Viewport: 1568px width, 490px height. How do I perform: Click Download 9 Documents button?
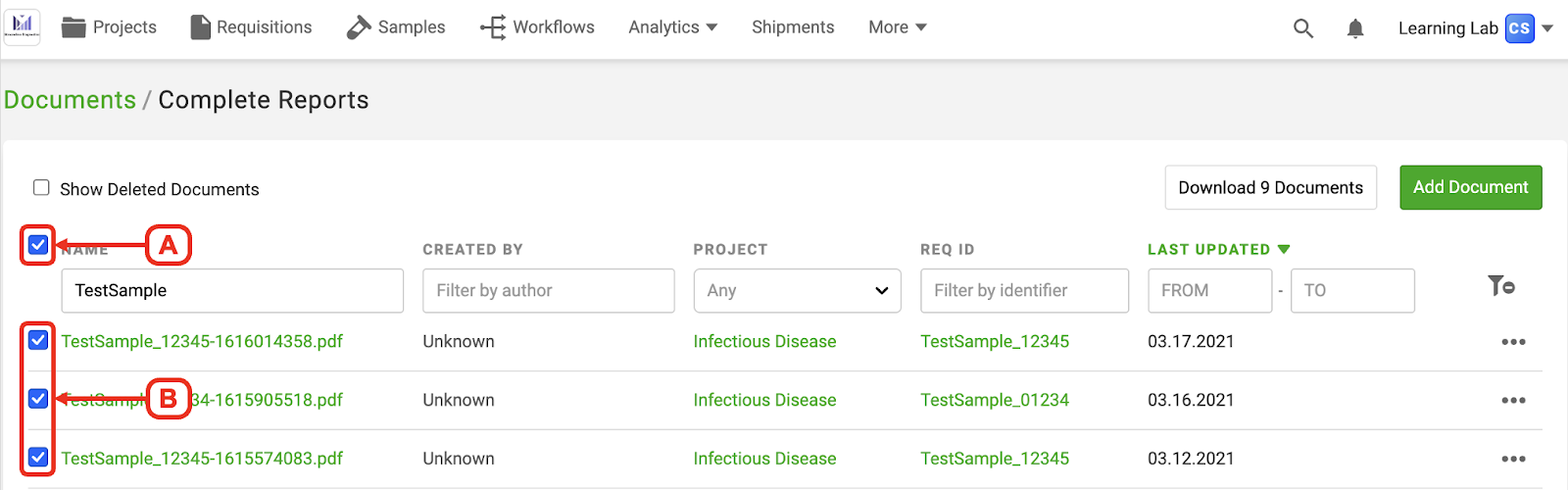click(x=1270, y=187)
